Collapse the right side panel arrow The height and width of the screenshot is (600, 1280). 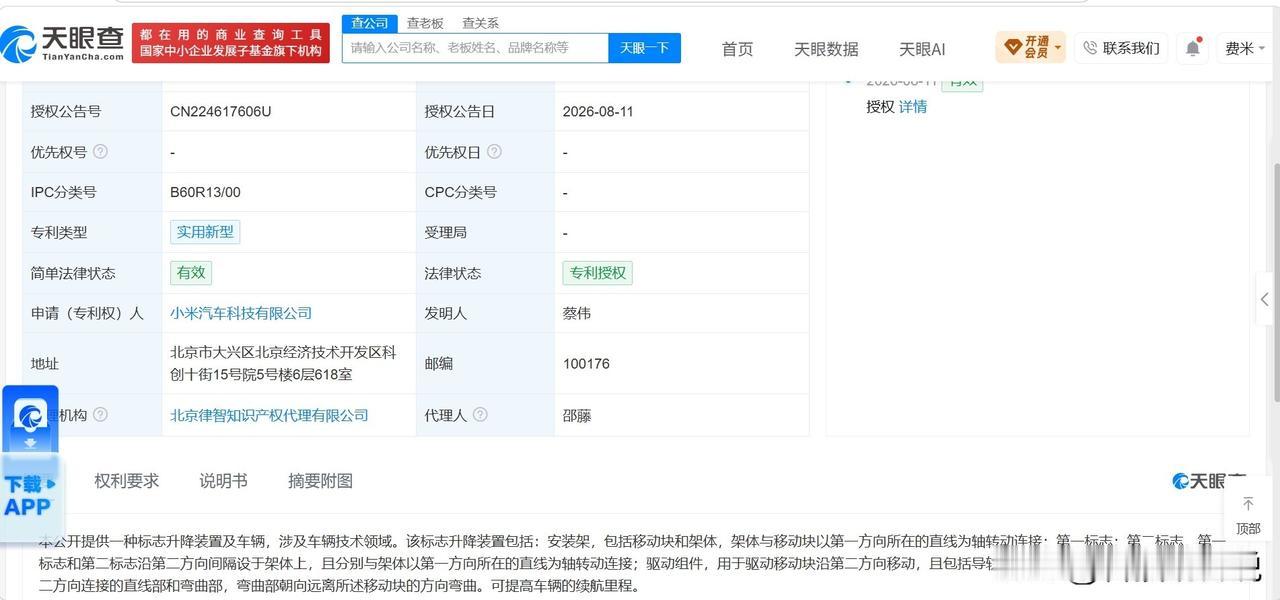click(1266, 301)
